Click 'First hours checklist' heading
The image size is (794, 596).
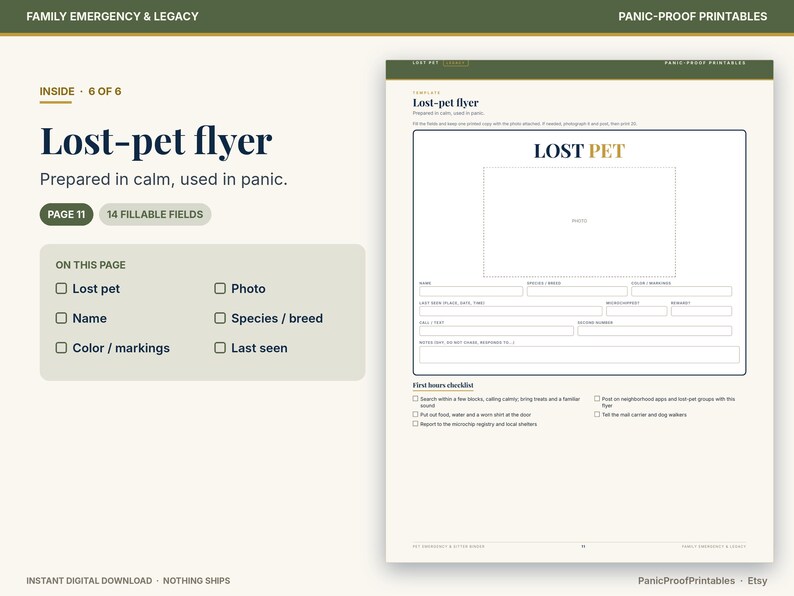[443, 385]
